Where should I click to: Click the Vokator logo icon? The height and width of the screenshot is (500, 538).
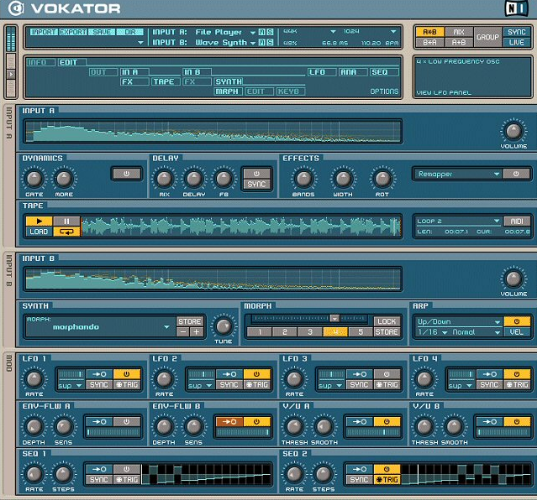pos(16,8)
